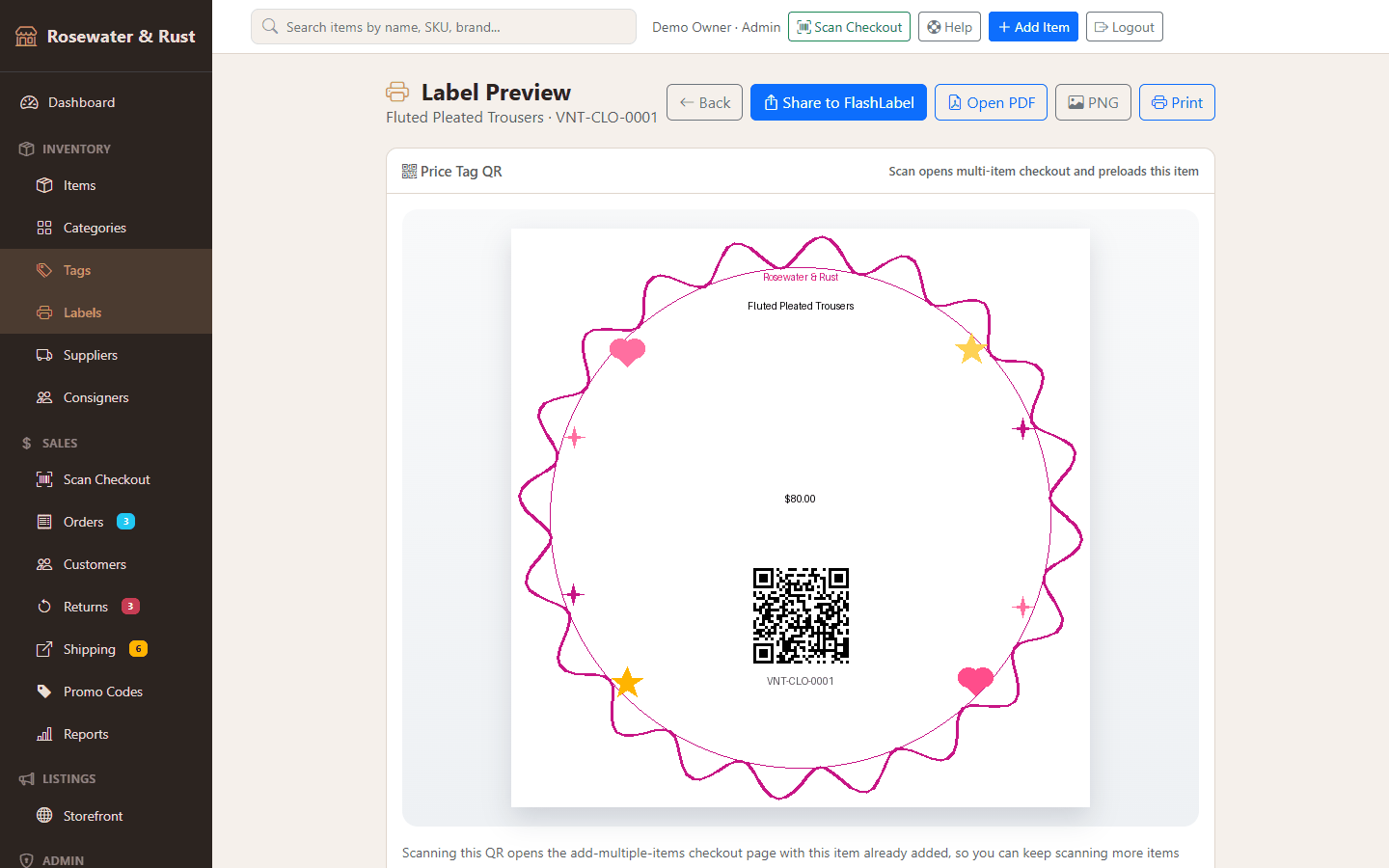Click the Reports bar chart icon
Image resolution: width=1389 pixels, height=868 pixels.
click(x=44, y=734)
